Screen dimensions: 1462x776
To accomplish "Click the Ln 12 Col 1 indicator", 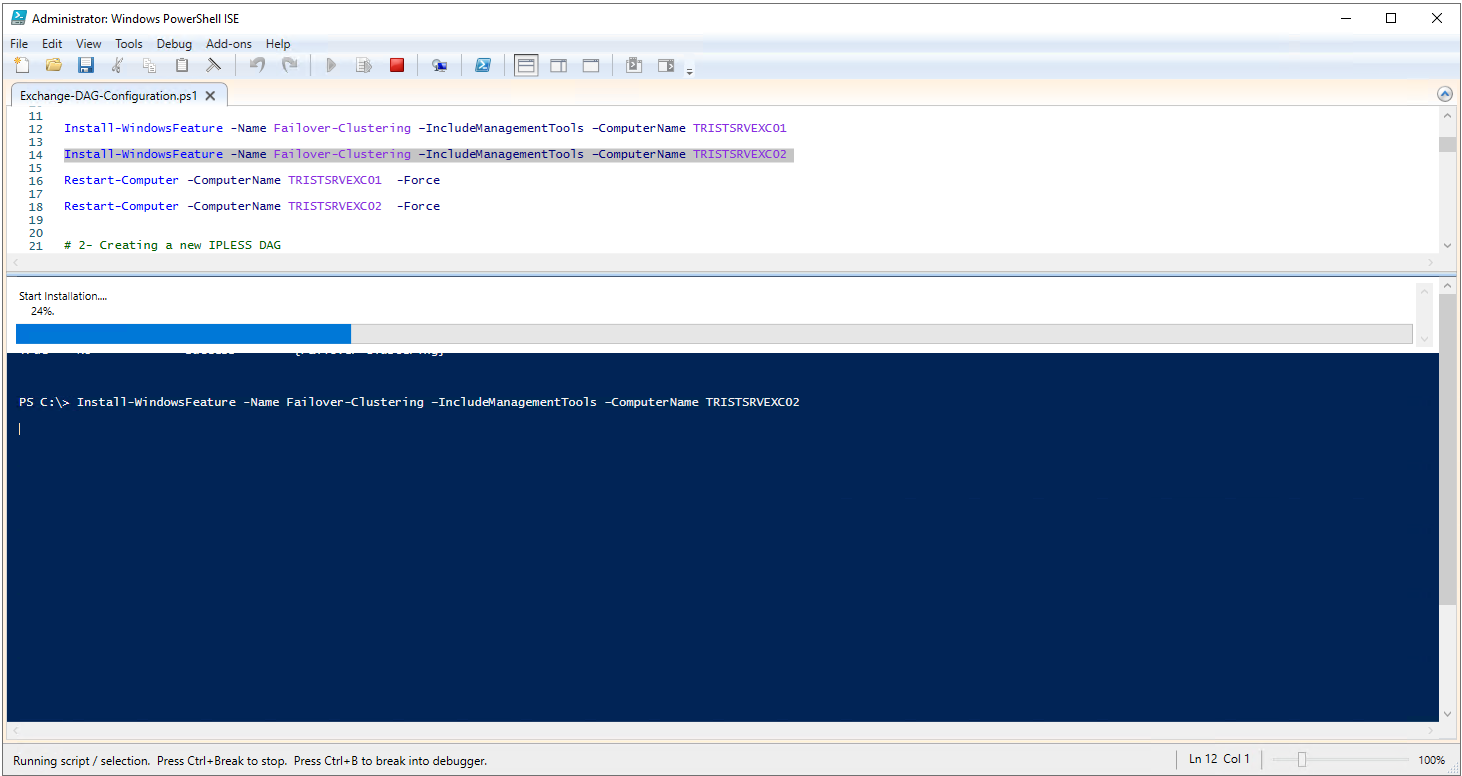I will click(1219, 759).
